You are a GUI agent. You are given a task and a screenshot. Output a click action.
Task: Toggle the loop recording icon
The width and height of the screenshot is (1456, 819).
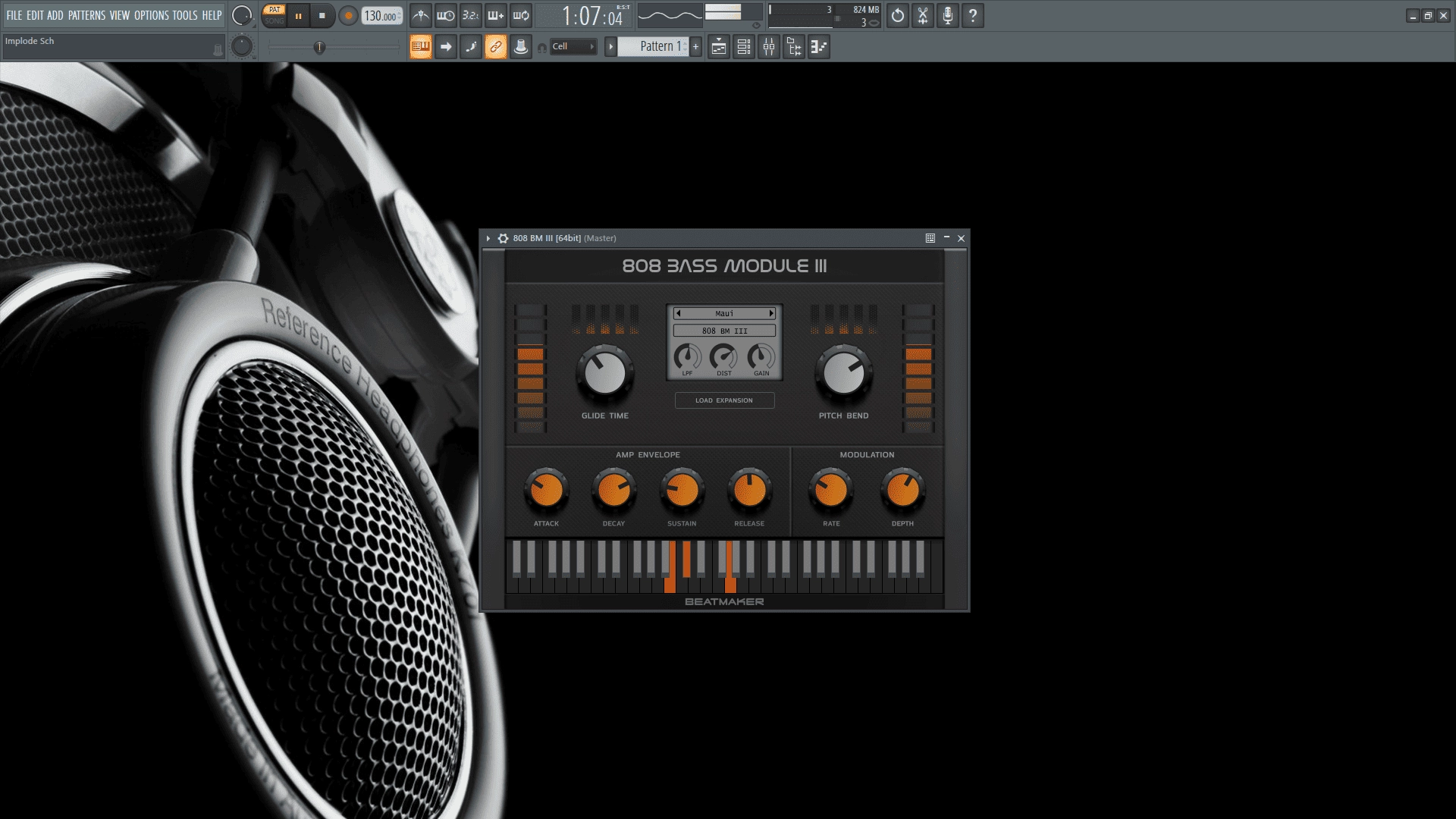tap(521, 15)
